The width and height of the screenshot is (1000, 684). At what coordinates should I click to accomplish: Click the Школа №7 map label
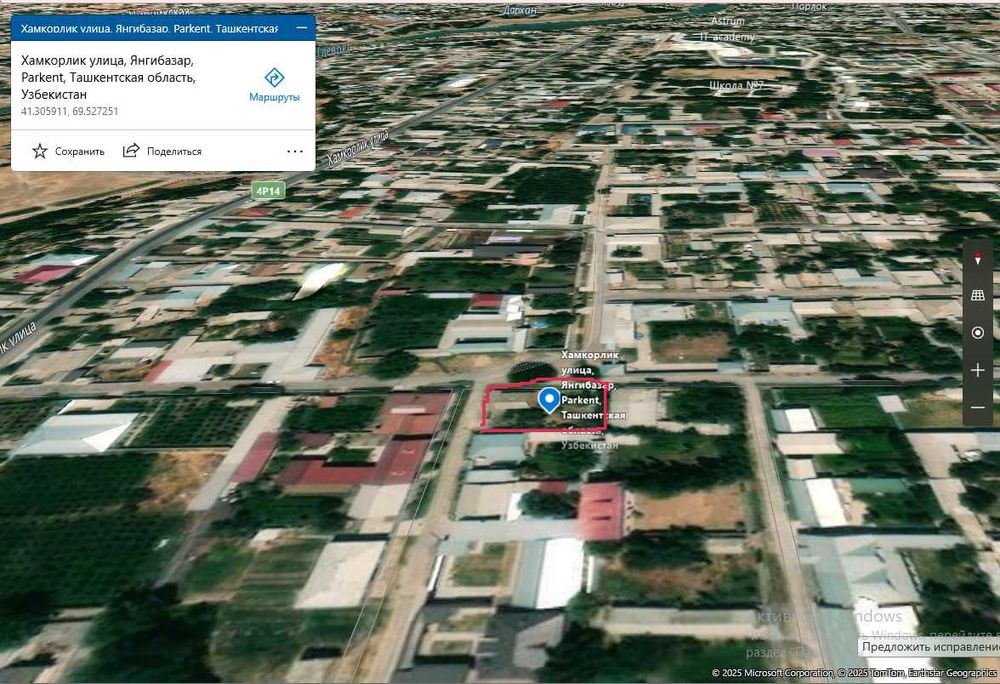736,85
